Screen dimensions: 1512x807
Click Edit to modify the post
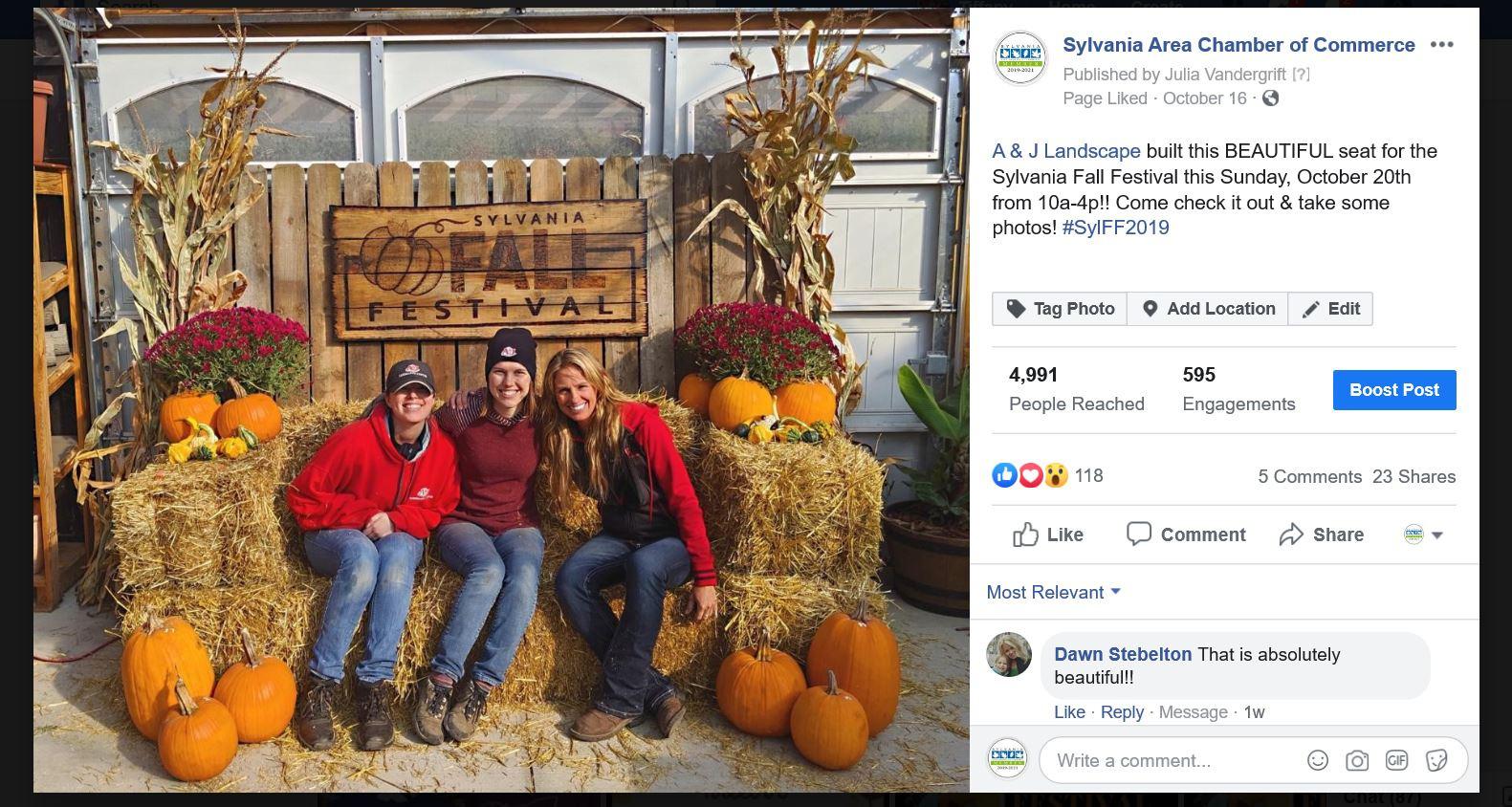(x=1330, y=309)
